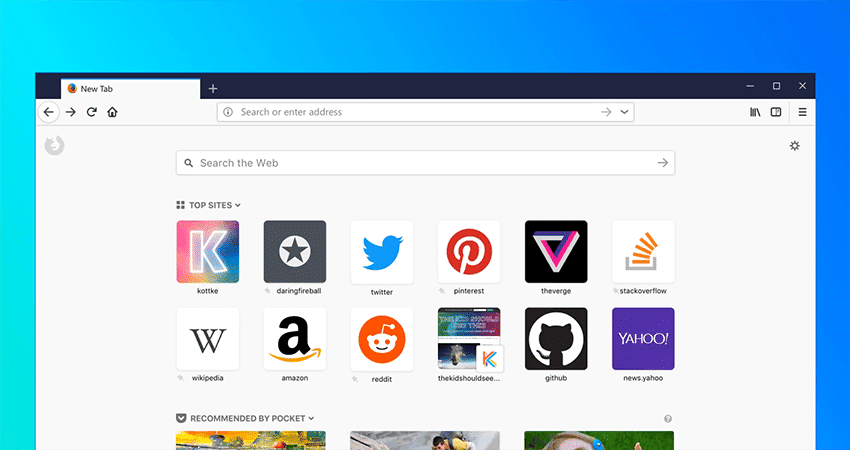This screenshot has height=450, width=850.
Task: Click the Pocket help question mark icon
Action: pos(668,419)
